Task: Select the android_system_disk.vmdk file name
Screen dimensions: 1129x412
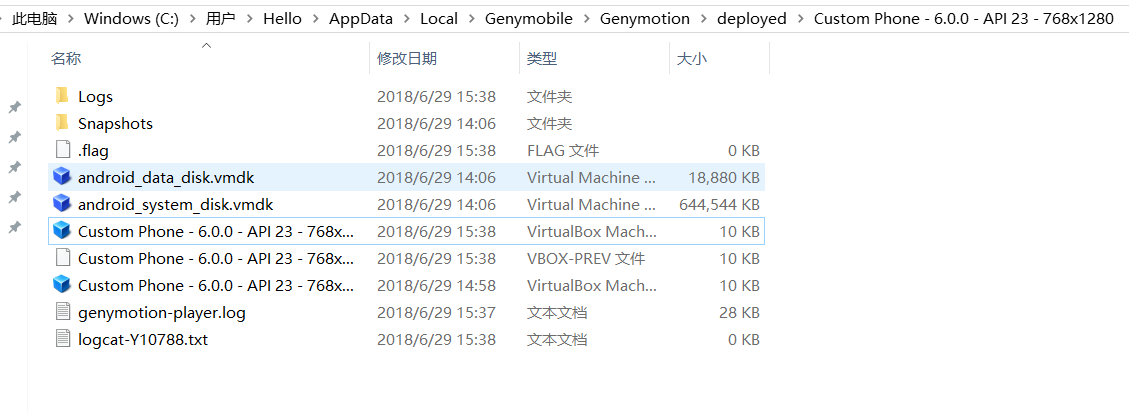Action: [x=176, y=205]
